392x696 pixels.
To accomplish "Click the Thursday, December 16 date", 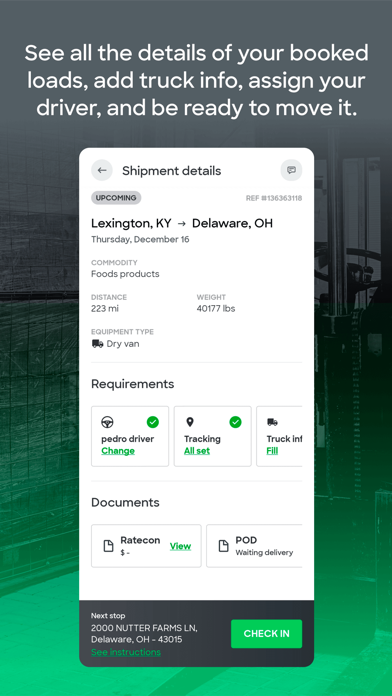I will pos(140,240).
